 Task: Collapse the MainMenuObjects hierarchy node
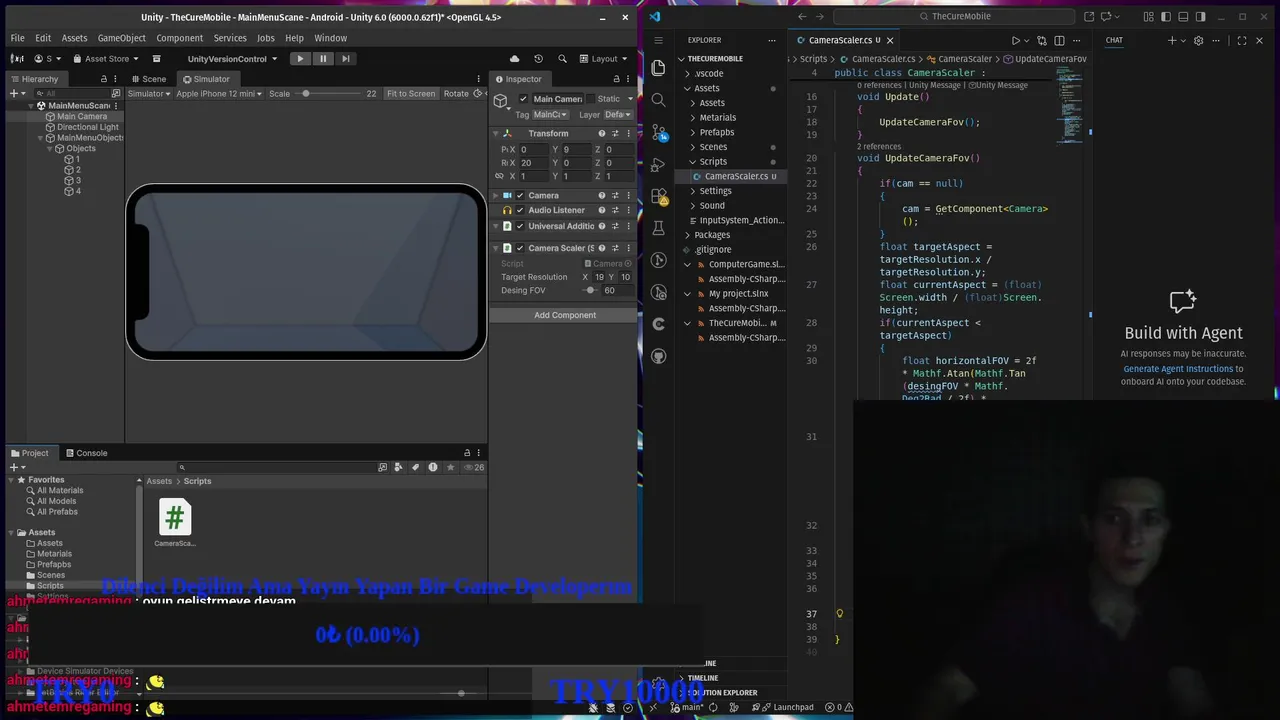(x=40, y=138)
